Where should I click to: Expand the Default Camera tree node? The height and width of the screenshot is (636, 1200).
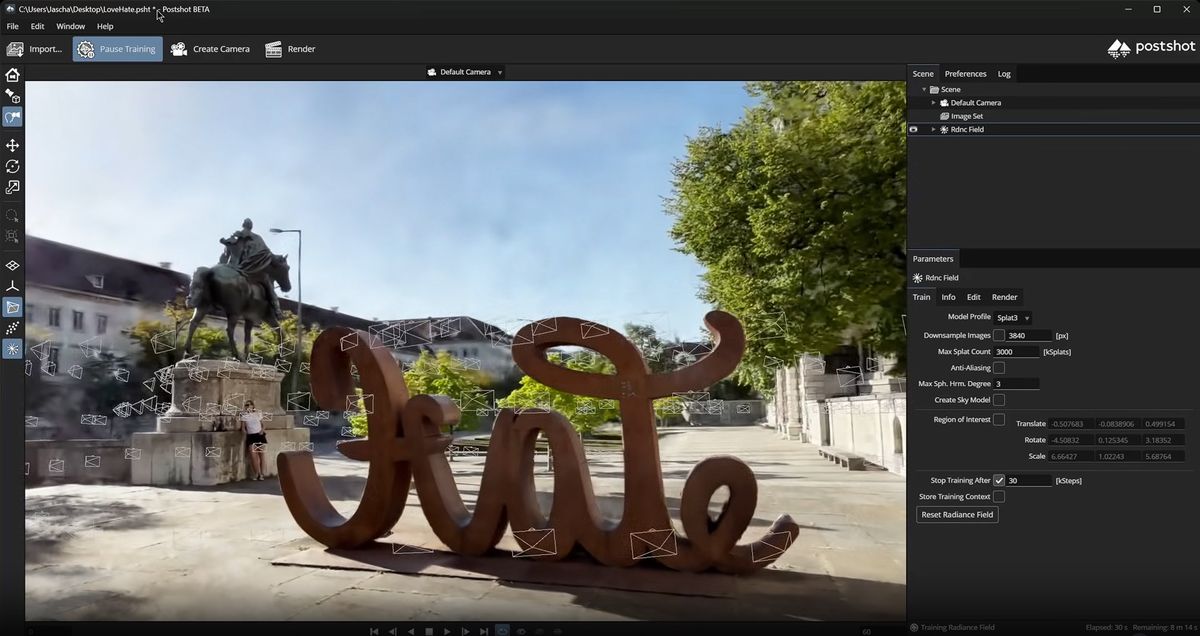[x=934, y=103]
